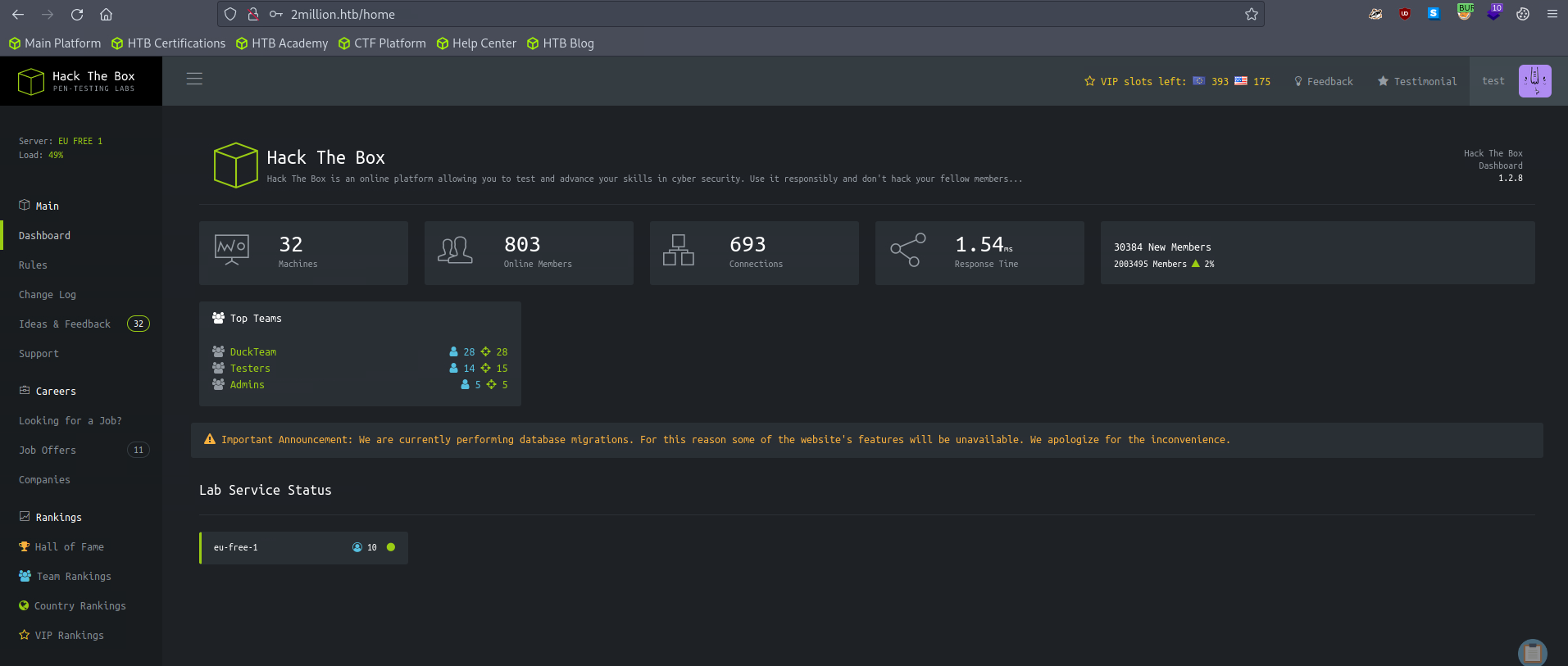Screen dimensions: 1568x666
Task: Reload the page in the browser
Action: click(x=77, y=14)
